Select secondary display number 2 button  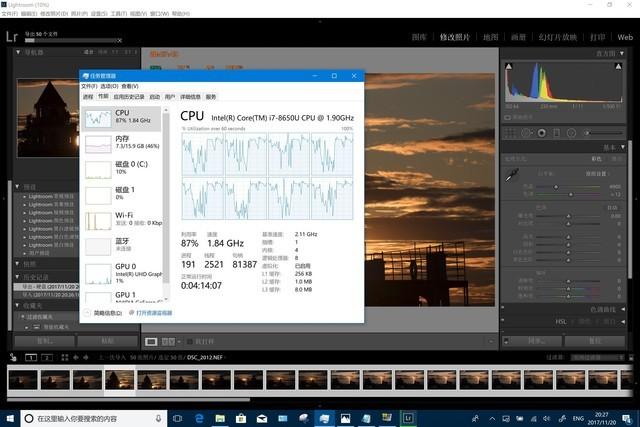[x=46, y=357]
